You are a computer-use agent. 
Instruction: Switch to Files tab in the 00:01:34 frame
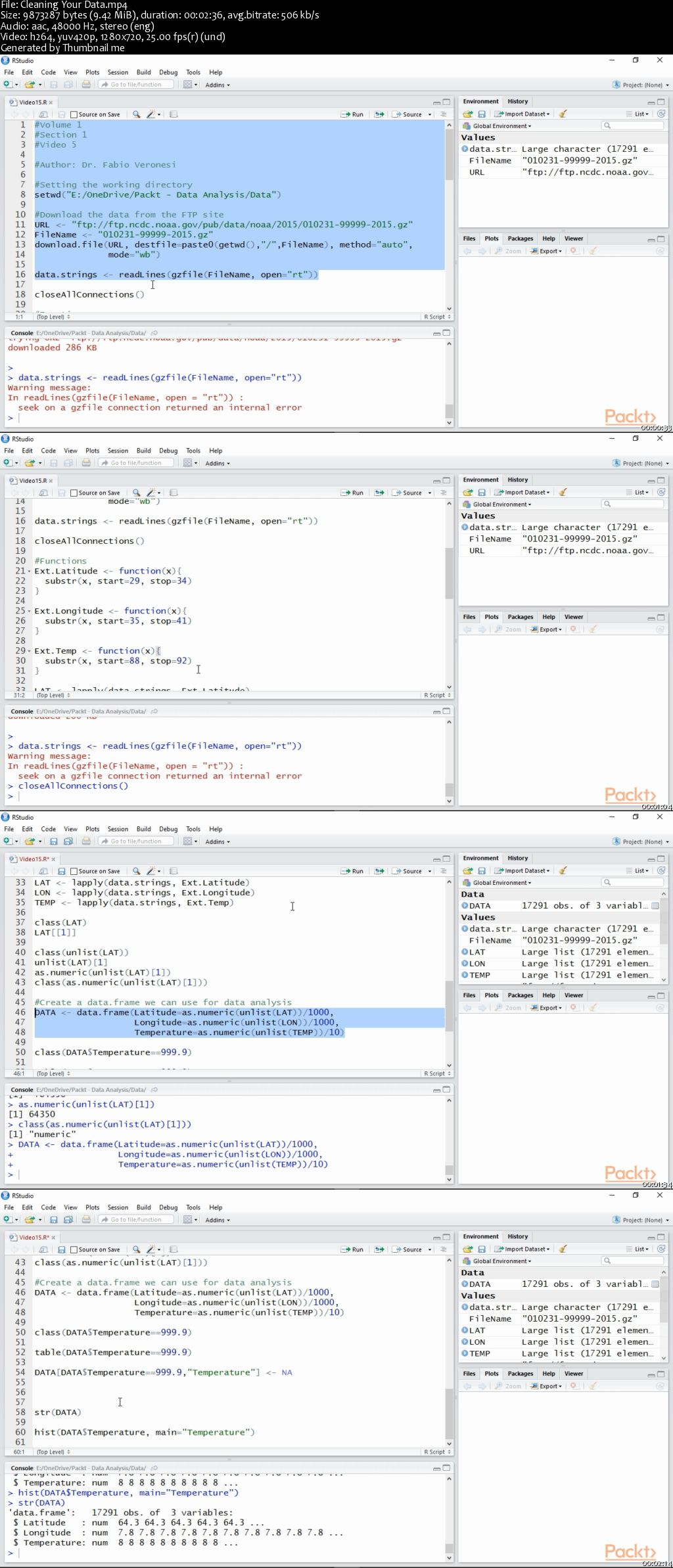tap(469, 995)
